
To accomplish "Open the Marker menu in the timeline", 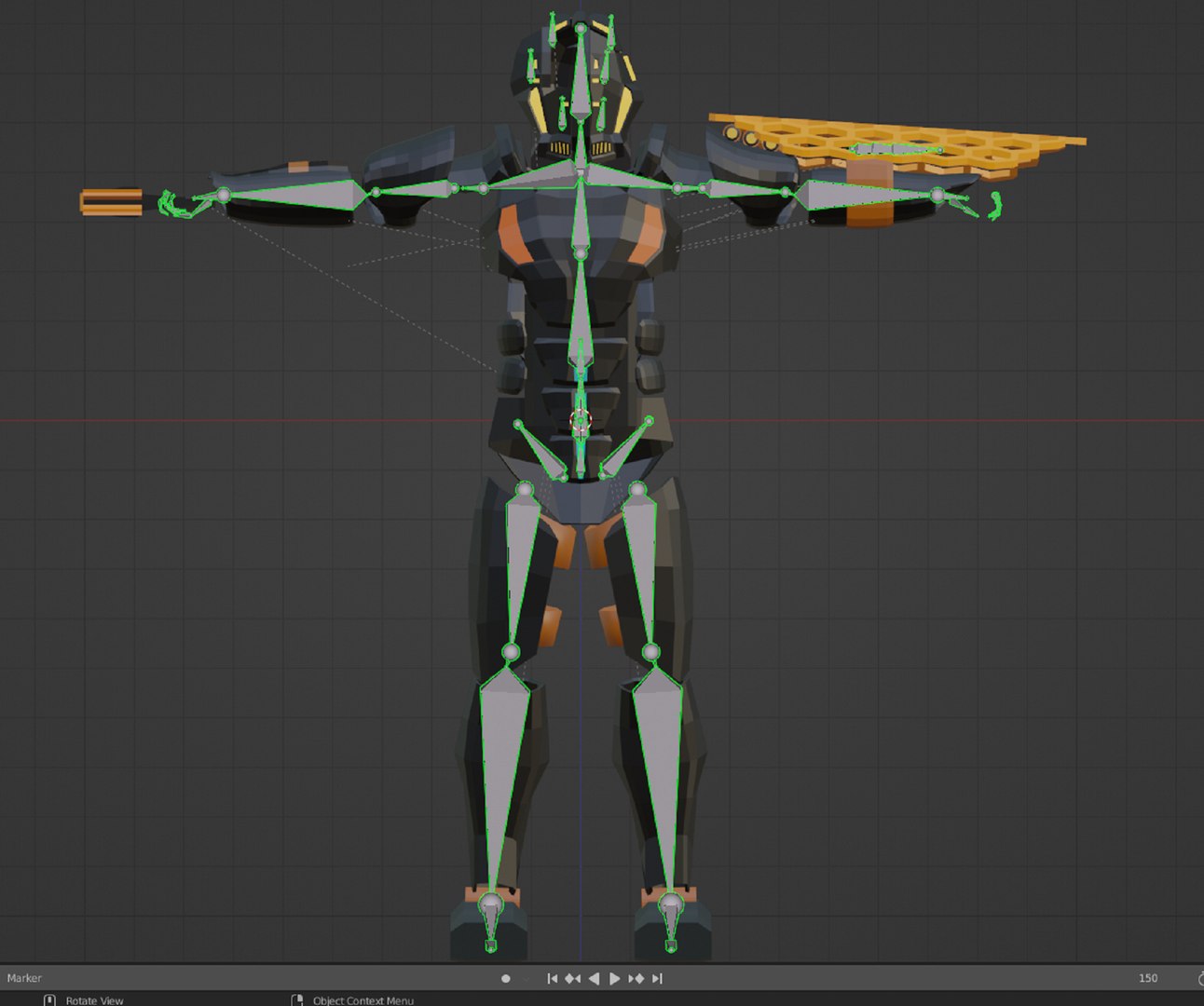I will (24, 978).
